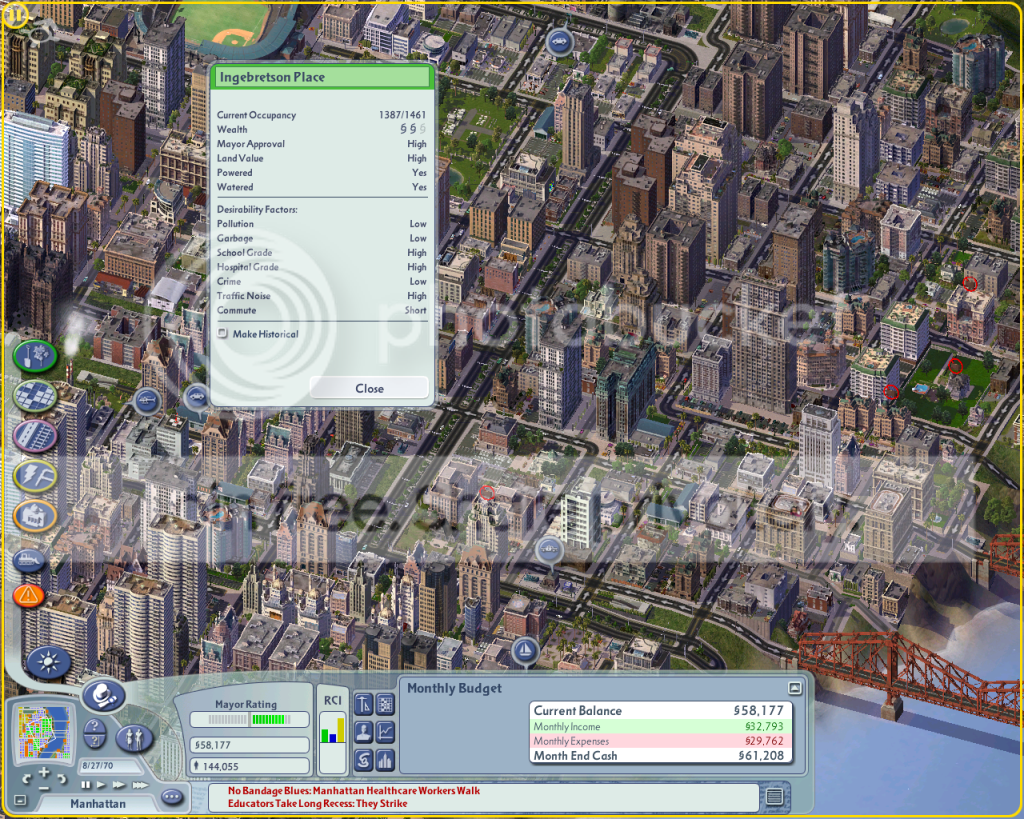Click the helicopter bubble icon on map
The height and width of the screenshot is (819, 1024).
[x=147, y=400]
